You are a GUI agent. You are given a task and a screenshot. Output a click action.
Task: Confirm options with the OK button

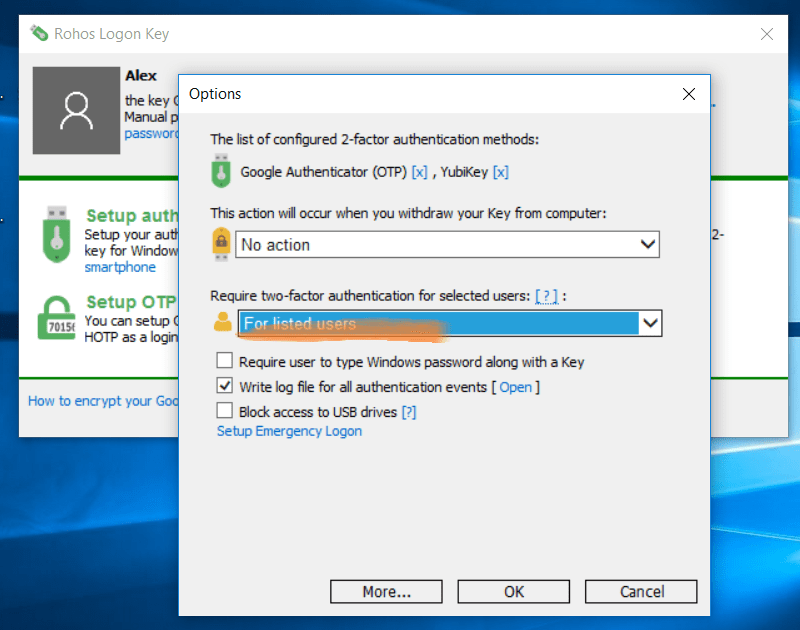513,591
